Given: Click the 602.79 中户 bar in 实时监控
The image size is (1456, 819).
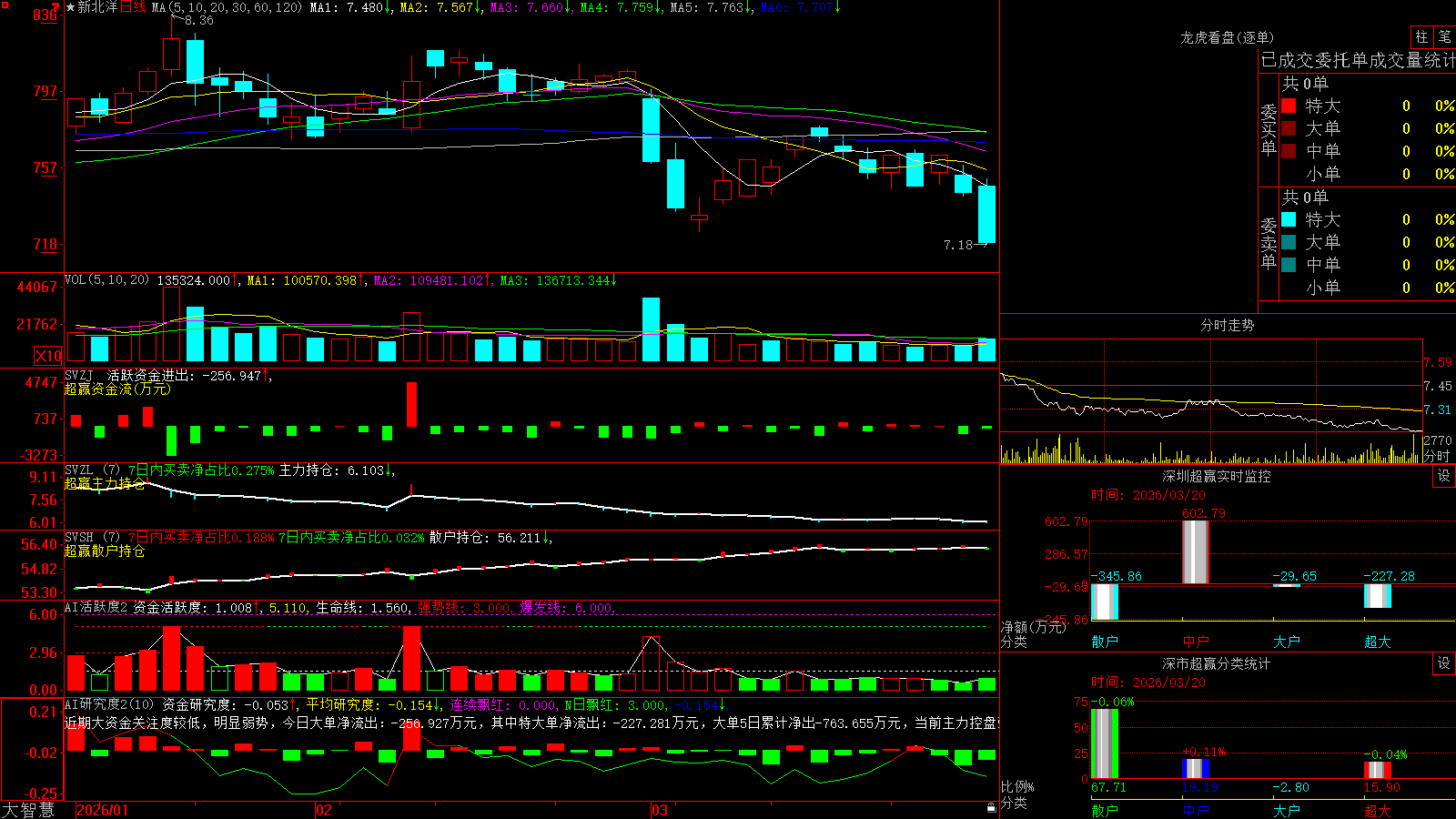Looking at the screenshot, I should pos(1196,552).
